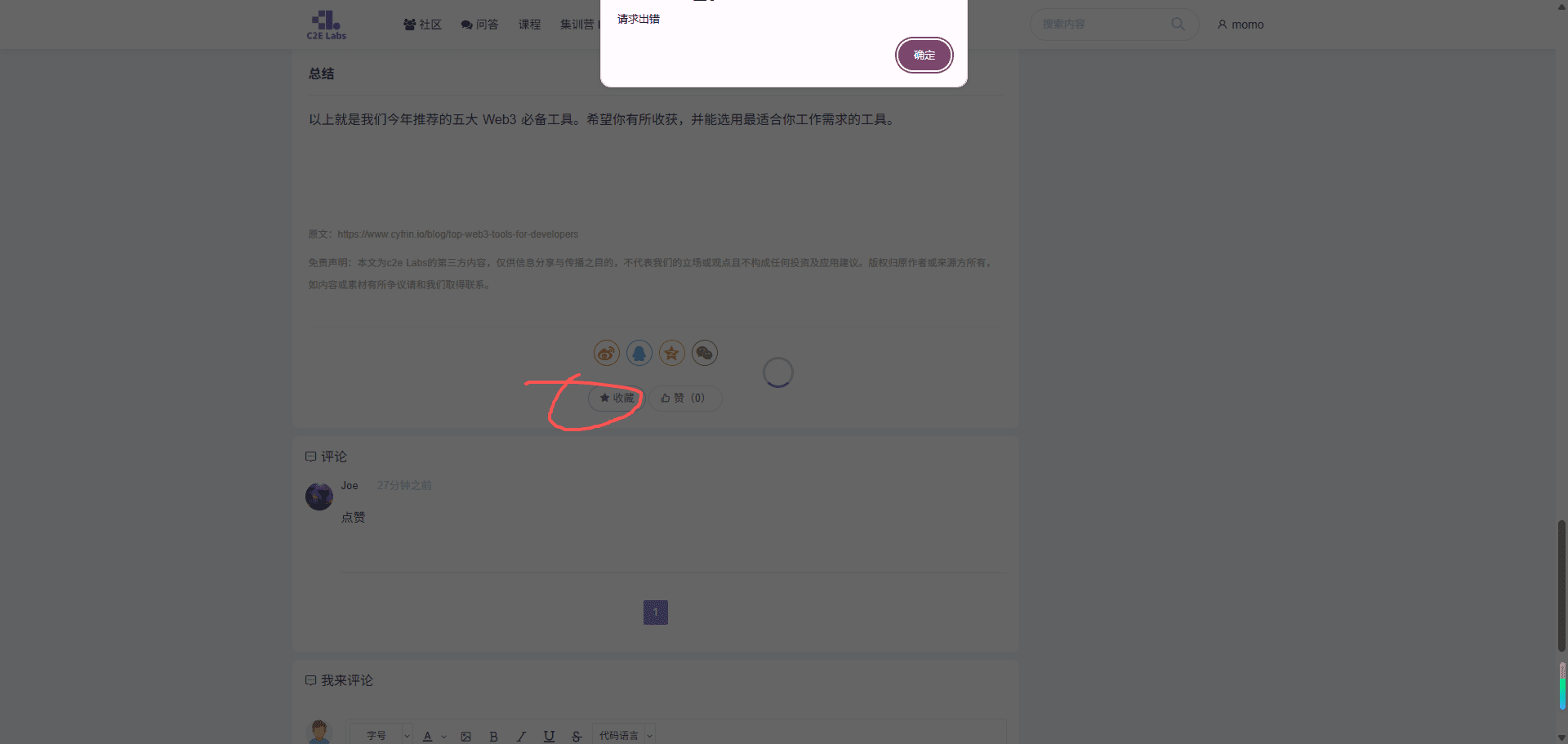The width and height of the screenshot is (1568, 744).
Task: Open the 社区 community menu
Action: click(x=422, y=25)
